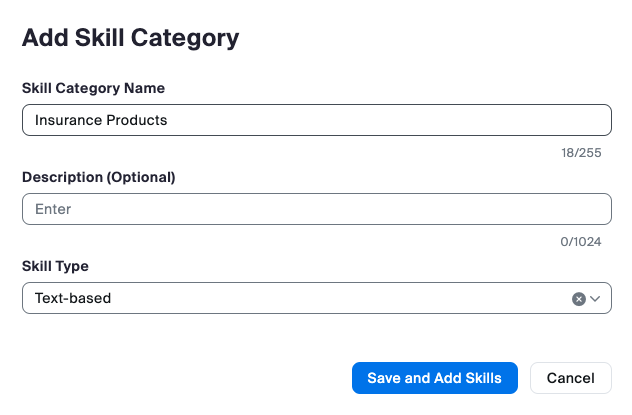
Task: Expand the Skill Type chevron arrow
Action: coord(596,298)
